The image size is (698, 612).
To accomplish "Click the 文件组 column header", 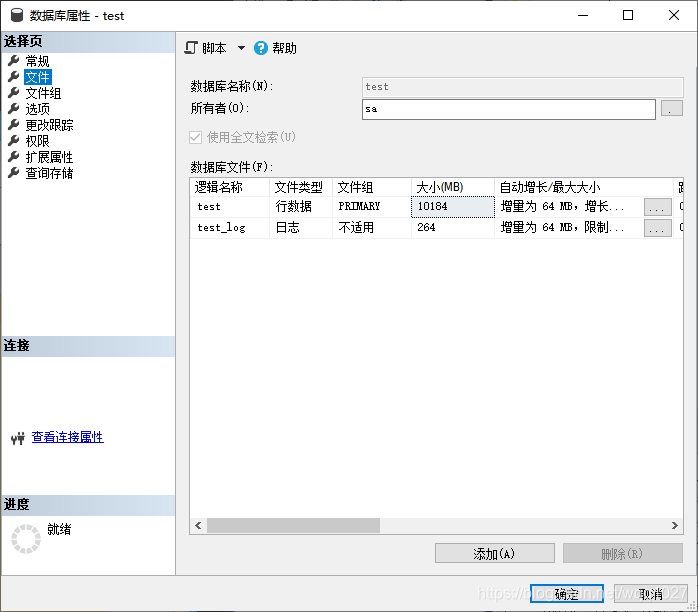I will pyautogui.click(x=372, y=187).
